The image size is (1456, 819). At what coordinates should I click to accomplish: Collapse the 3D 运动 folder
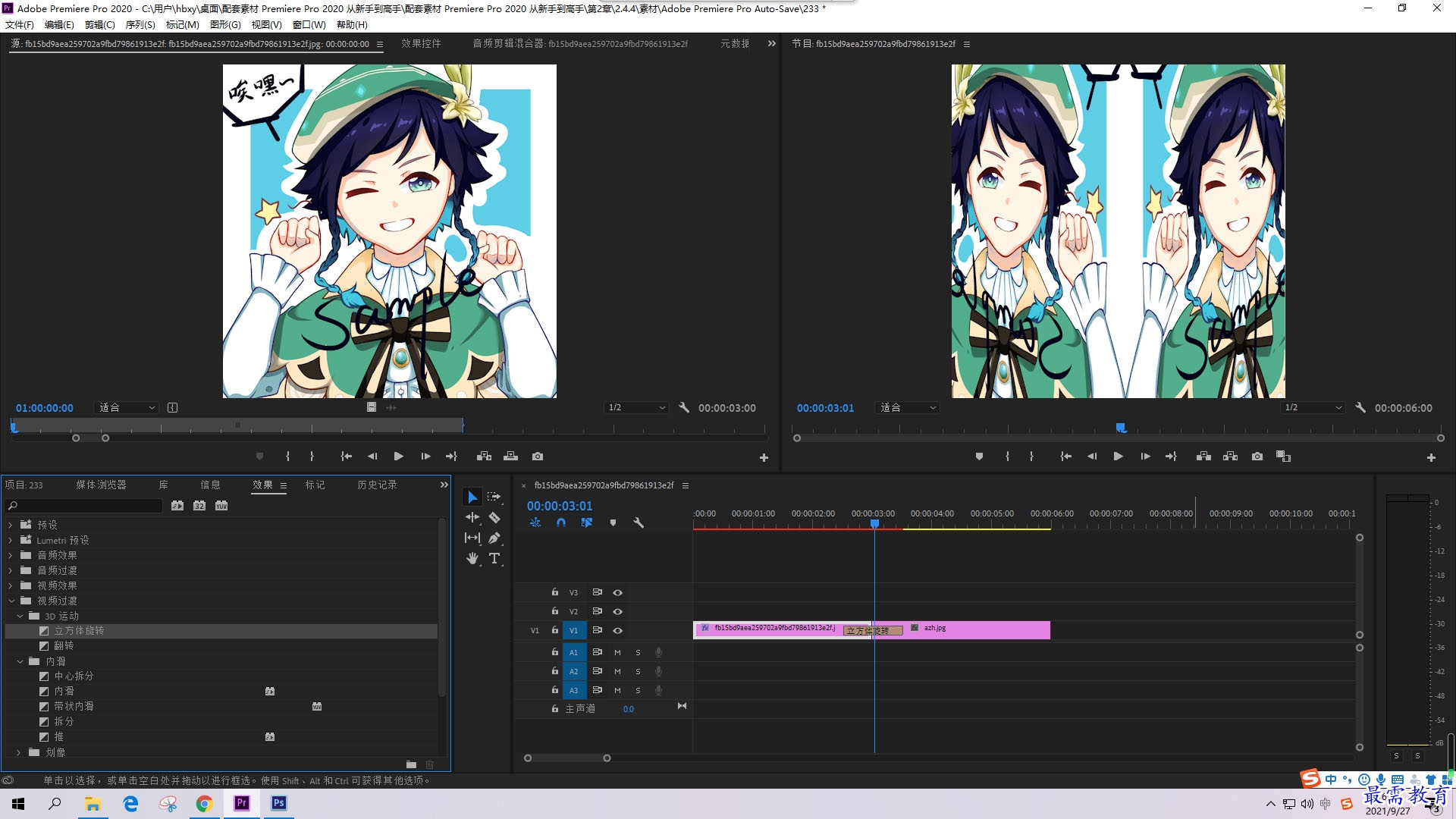[x=20, y=616]
